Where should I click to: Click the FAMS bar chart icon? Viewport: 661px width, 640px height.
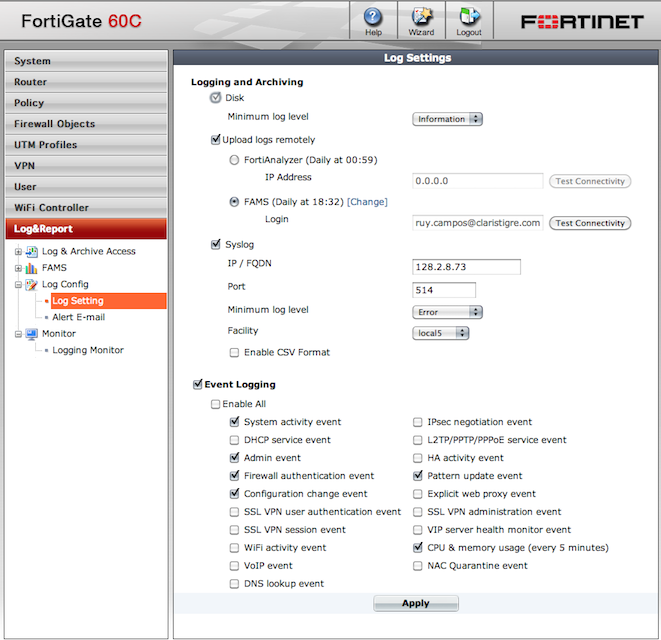(32, 268)
